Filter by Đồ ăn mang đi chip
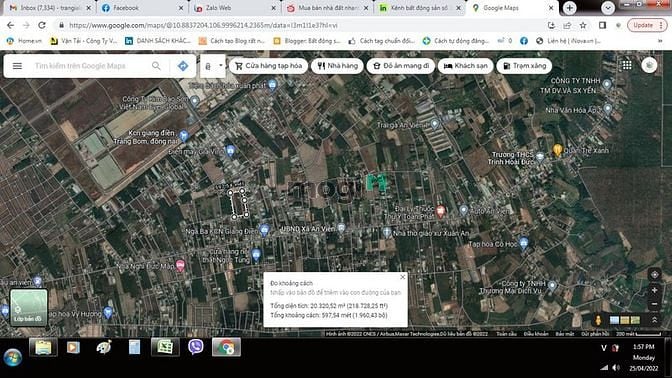672x378 pixels. (x=401, y=66)
